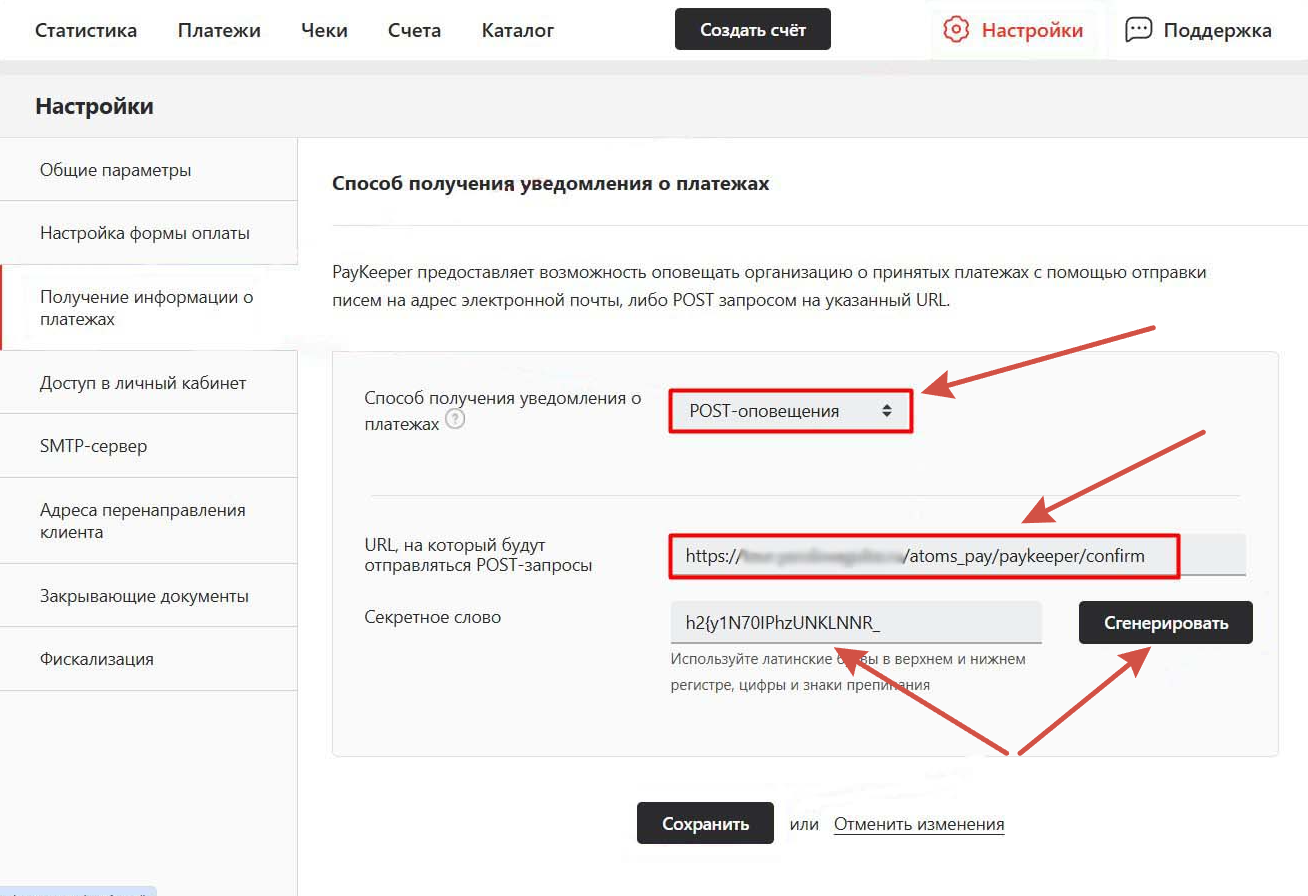This screenshot has height=896, width=1308.
Task: Go to the SMTP-сервер settings
Action: tap(149, 446)
